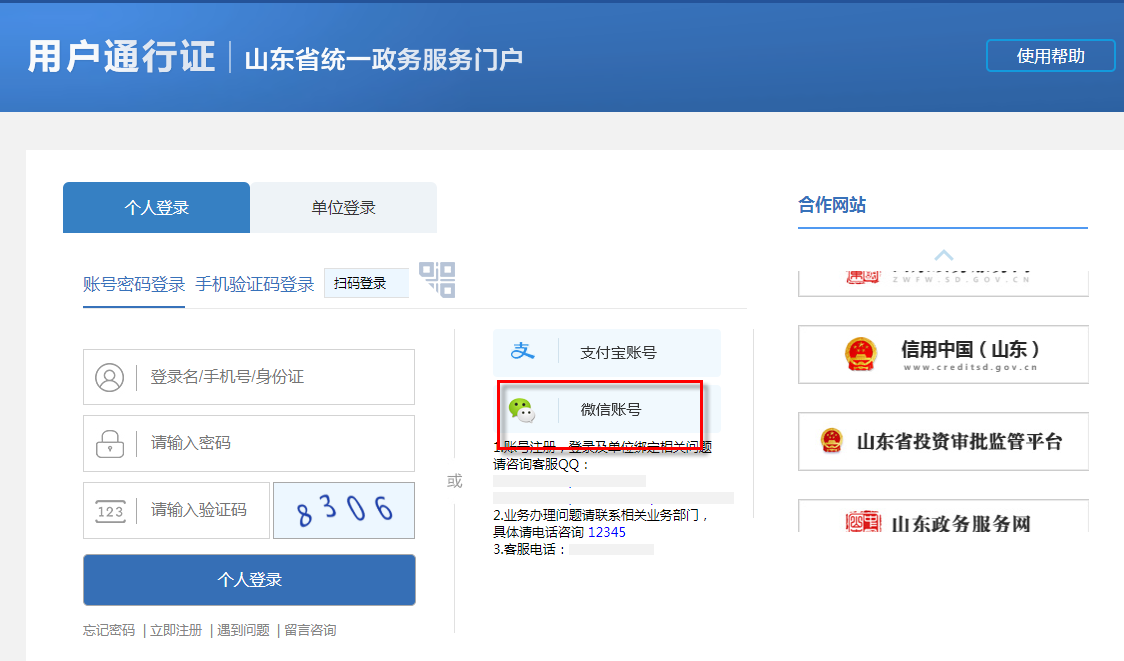This screenshot has width=1124, height=661.
Task: Choose 账号密码登录 method
Action: (x=134, y=284)
